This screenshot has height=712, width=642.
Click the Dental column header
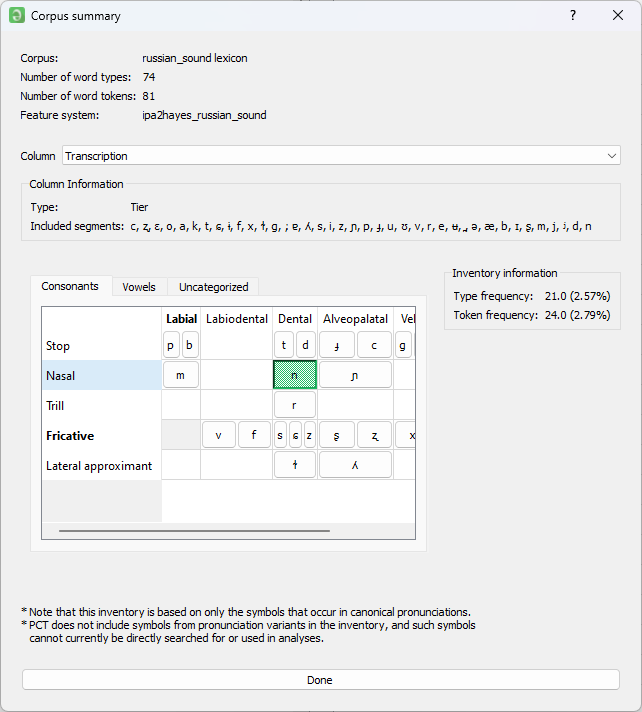tap(295, 319)
